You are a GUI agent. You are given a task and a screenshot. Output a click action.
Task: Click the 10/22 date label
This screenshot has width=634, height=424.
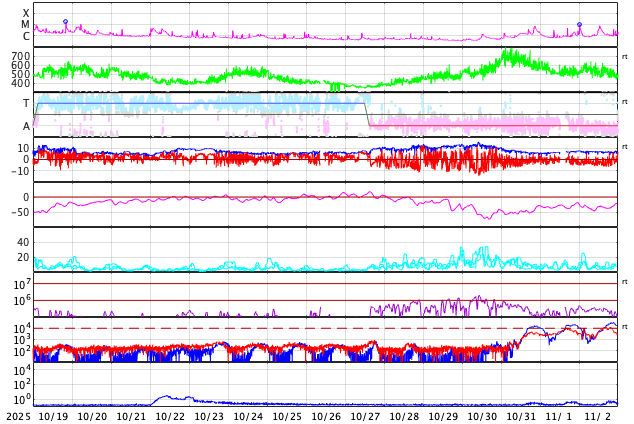pos(170,416)
